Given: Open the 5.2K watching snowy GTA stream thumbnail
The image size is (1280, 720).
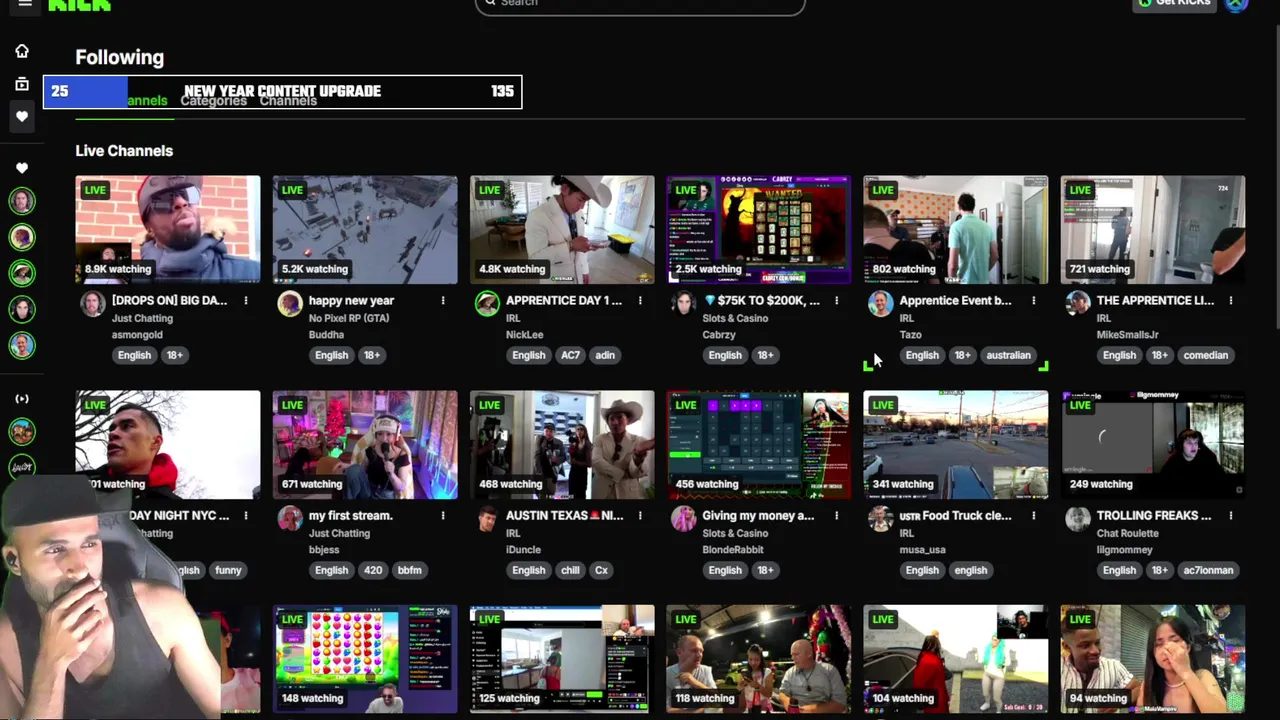Looking at the screenshot, I should (x=365, y=230).
